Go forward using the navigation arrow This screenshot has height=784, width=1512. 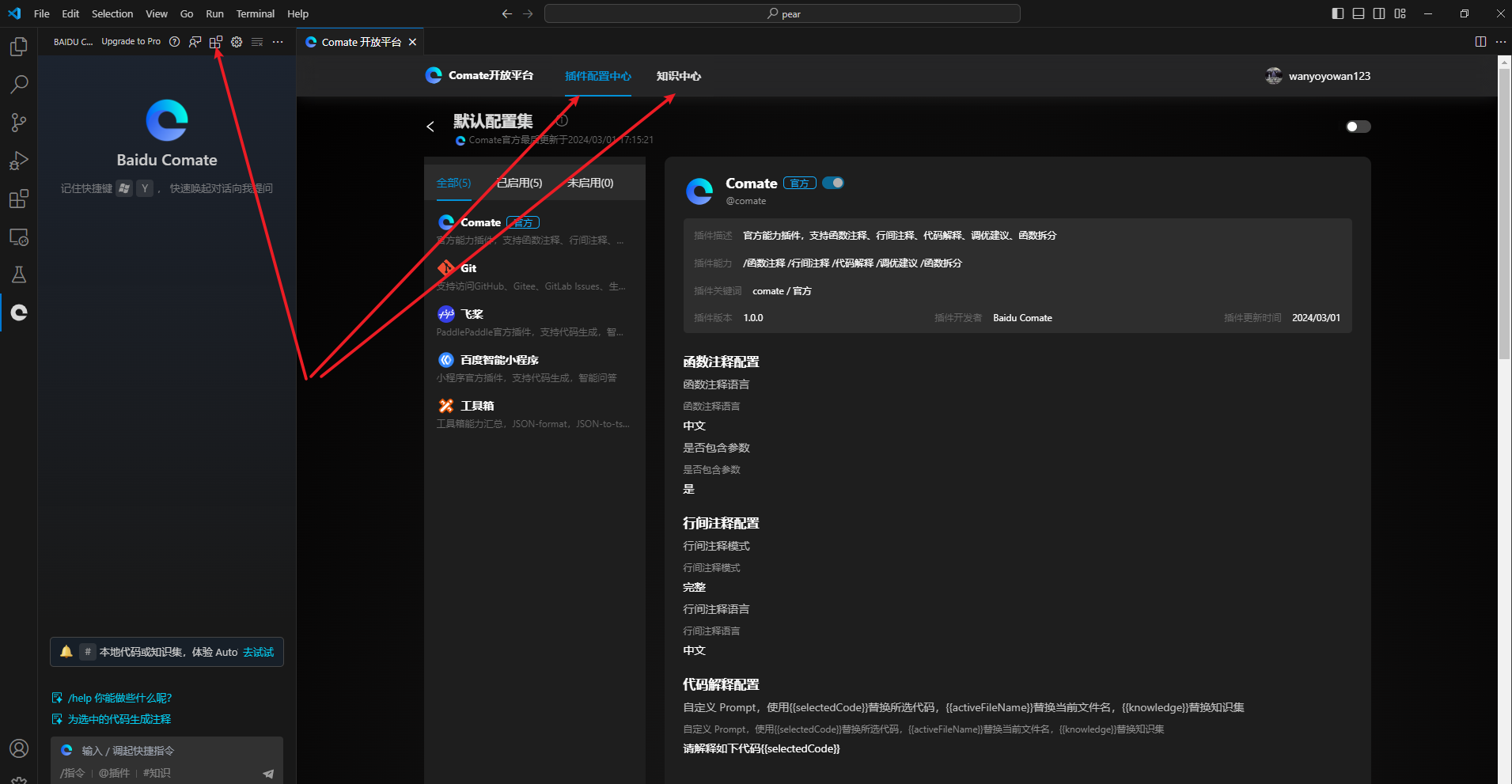point(528,13)
